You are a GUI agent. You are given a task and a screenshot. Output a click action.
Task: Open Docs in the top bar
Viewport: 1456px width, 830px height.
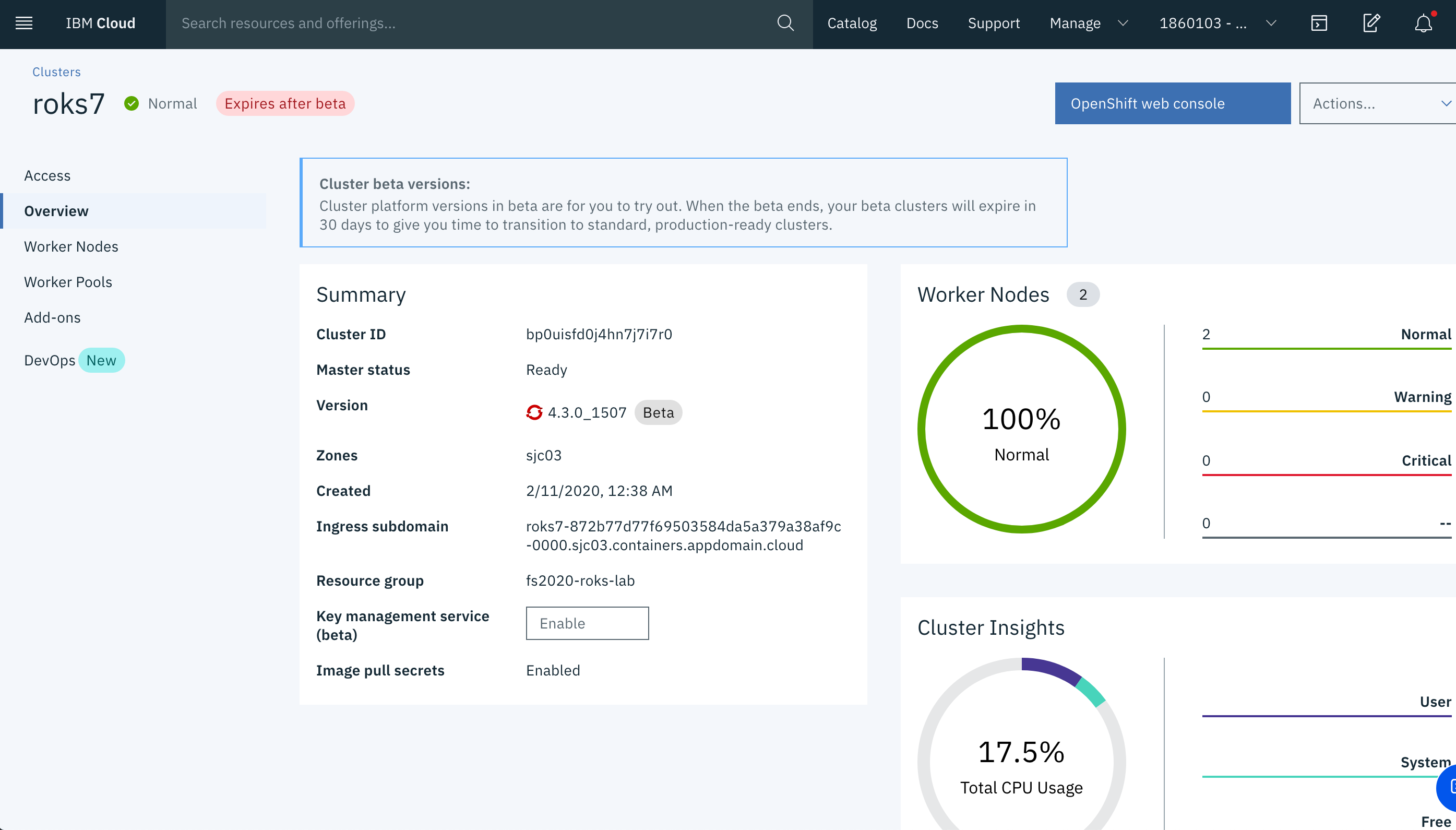click(x=922, y=23)
